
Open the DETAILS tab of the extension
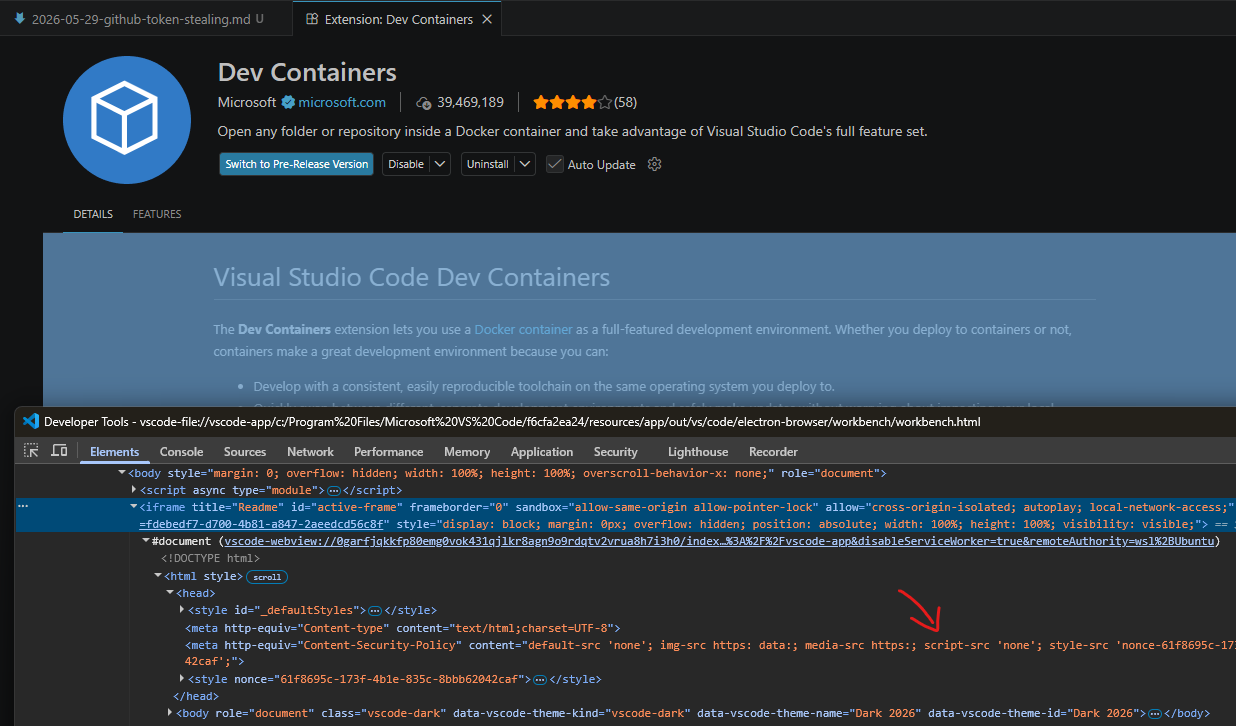93,214
